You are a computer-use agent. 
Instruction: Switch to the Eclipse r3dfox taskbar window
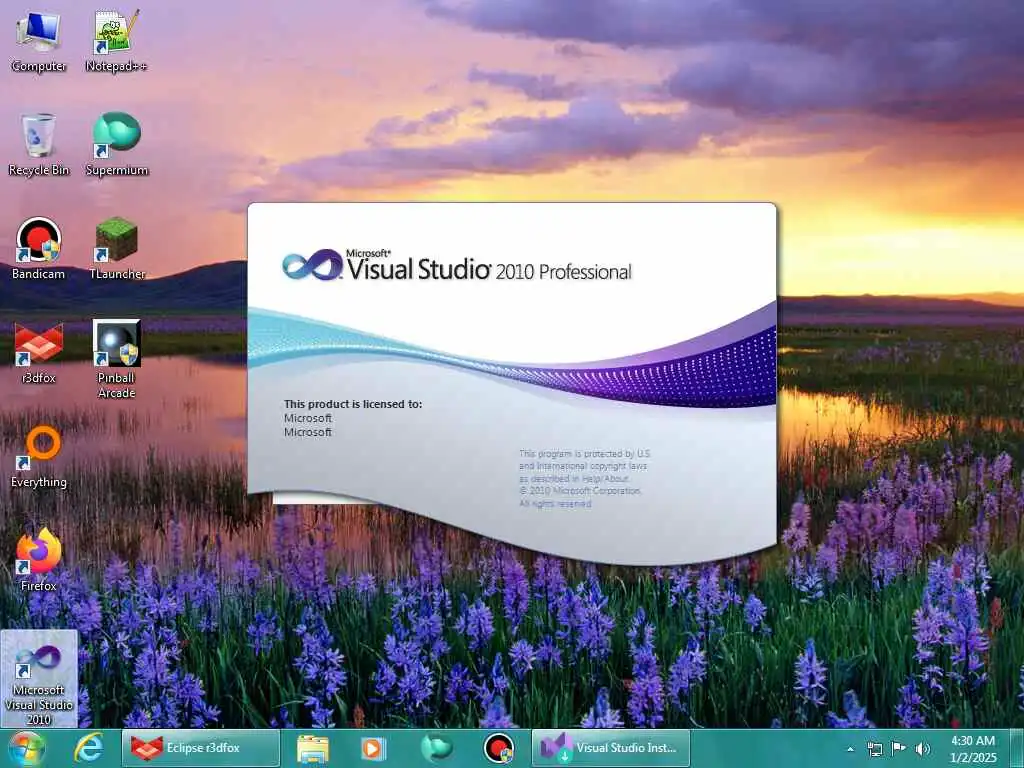tap(201, 748)
